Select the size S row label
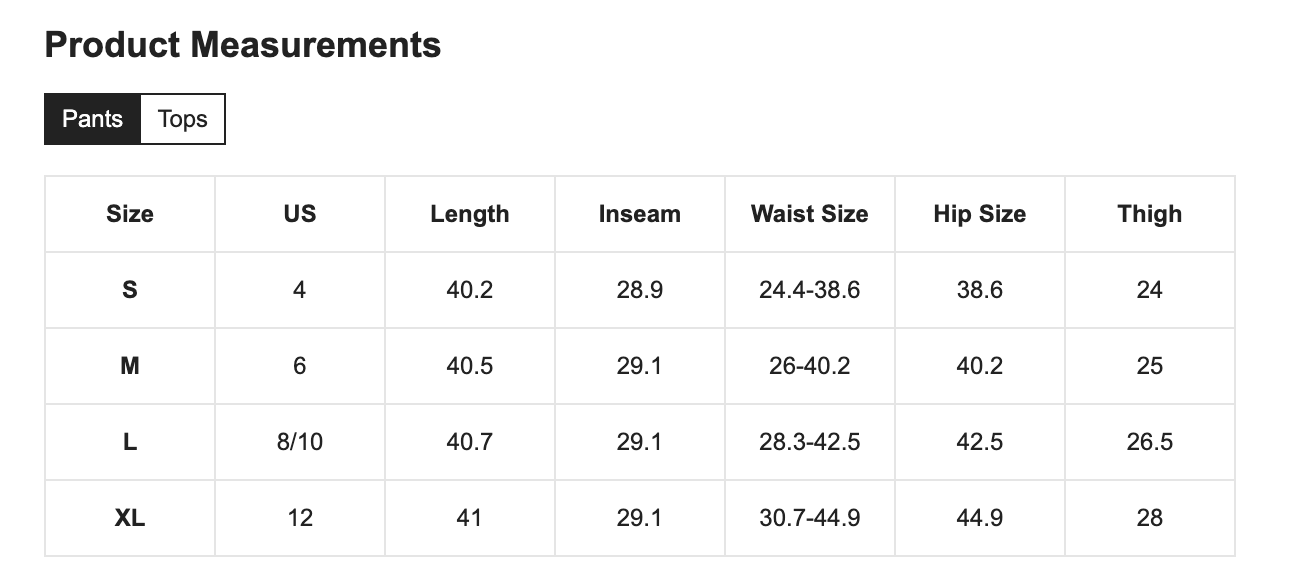This screenshot has width=1312, height=575. pos(130,290)
